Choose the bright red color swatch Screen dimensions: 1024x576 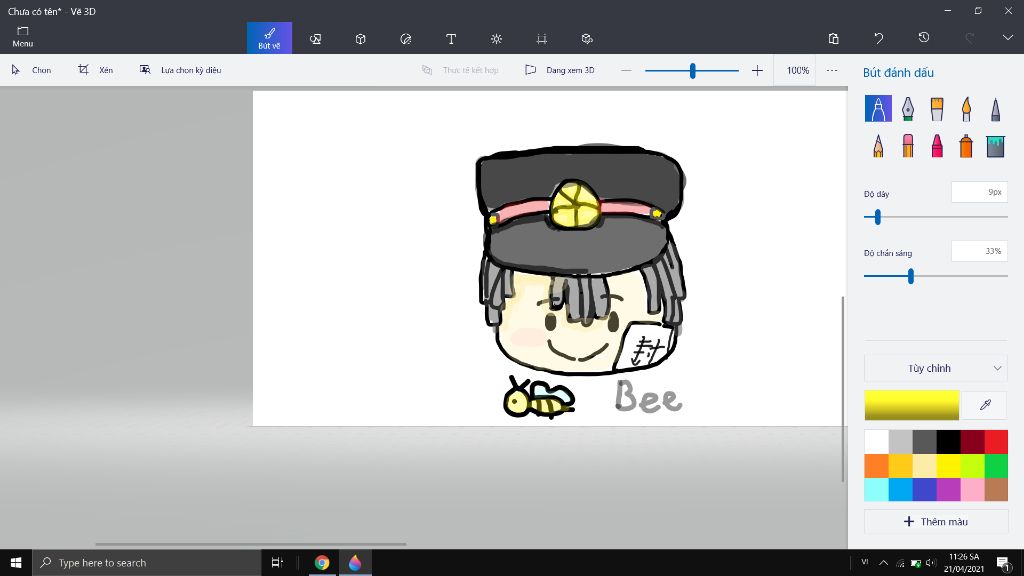[x=996, y=441]
